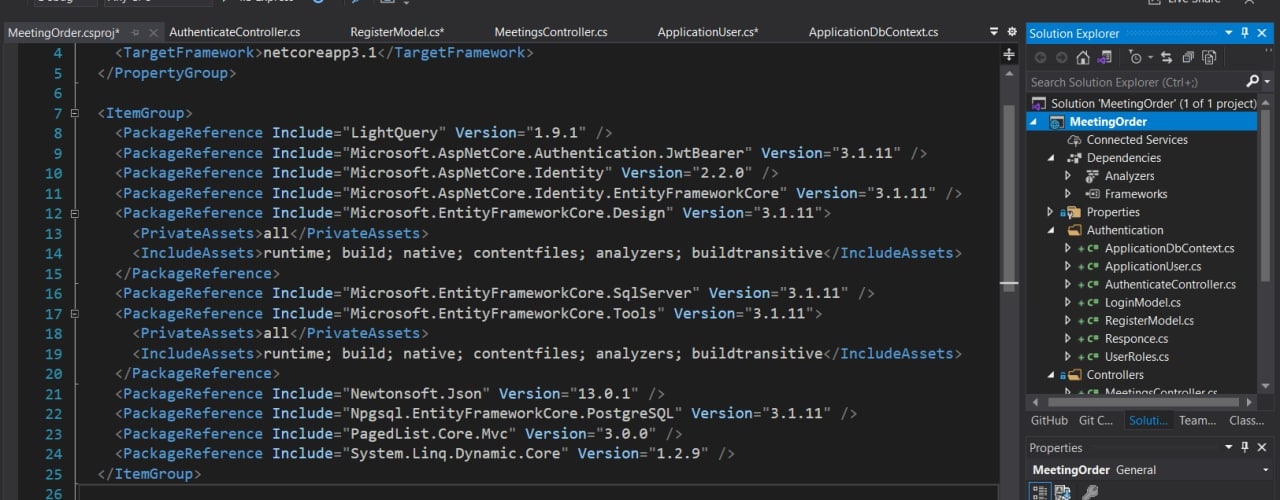Pin the MeetingOrder.csproj* tab
1280x500 pixels.
(136, 32)
